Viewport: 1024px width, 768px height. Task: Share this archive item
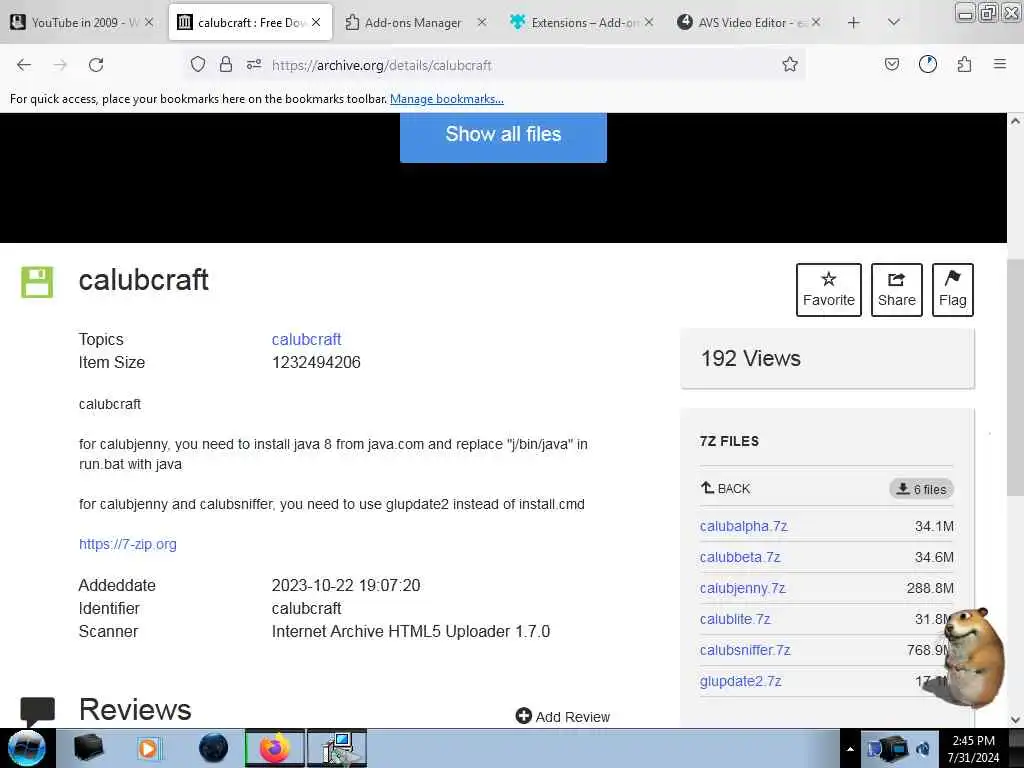tap(897, 290)
